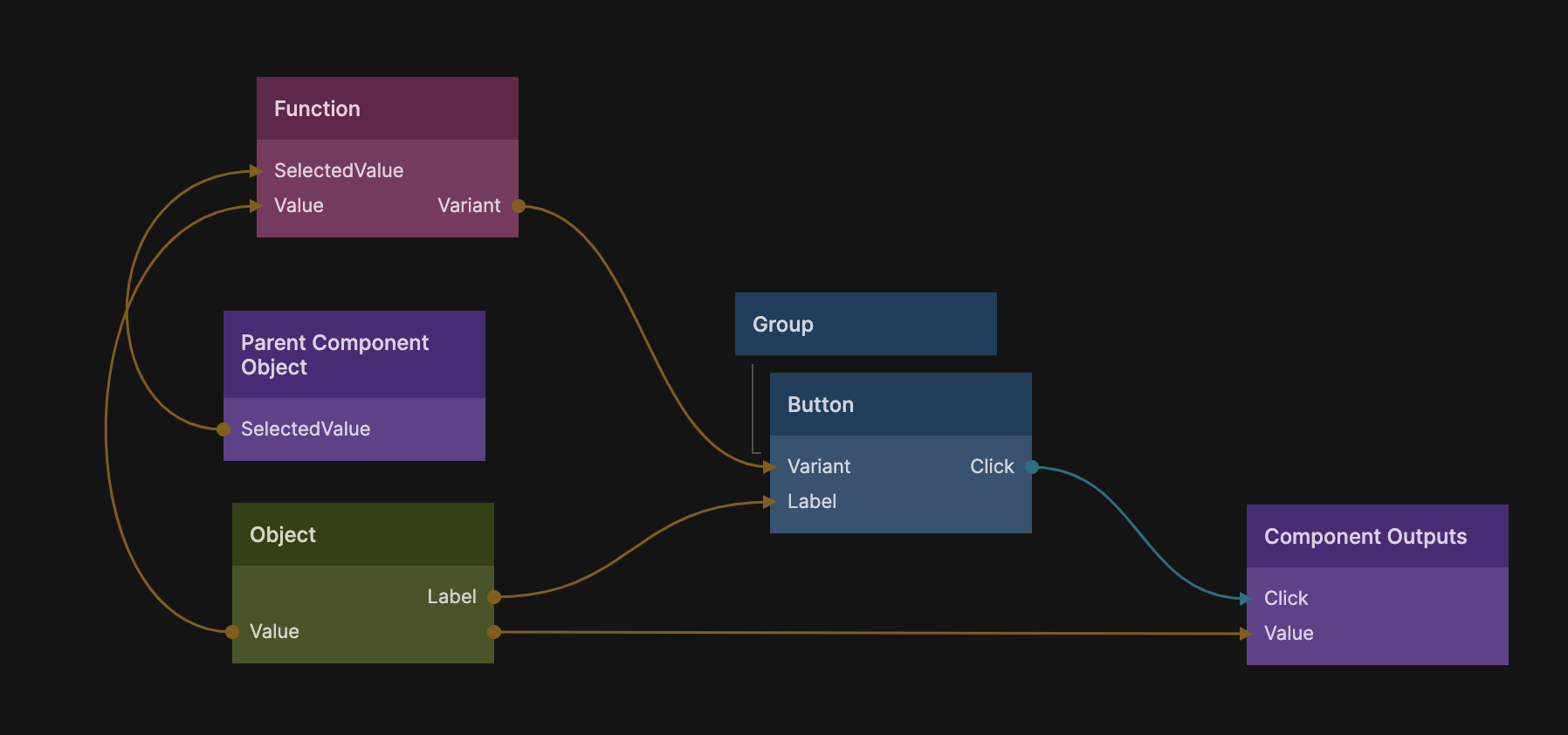This screenshot has height=735, width=1568.
Task: Click the Variant output dot on Function node
Action: point(519,206)
